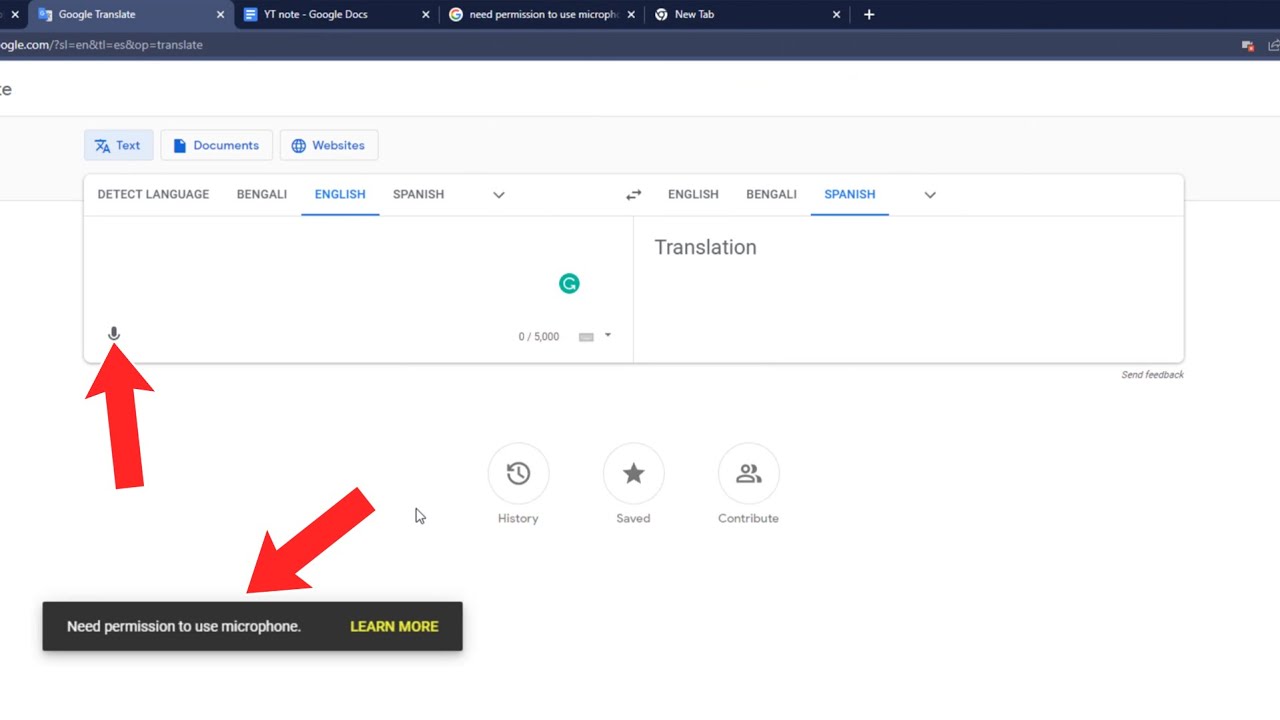Image resolution: width=1280 pixels, height=720 pixels.
Task: Open a new browser tab with plus
Action: click(x=869, y=15)
